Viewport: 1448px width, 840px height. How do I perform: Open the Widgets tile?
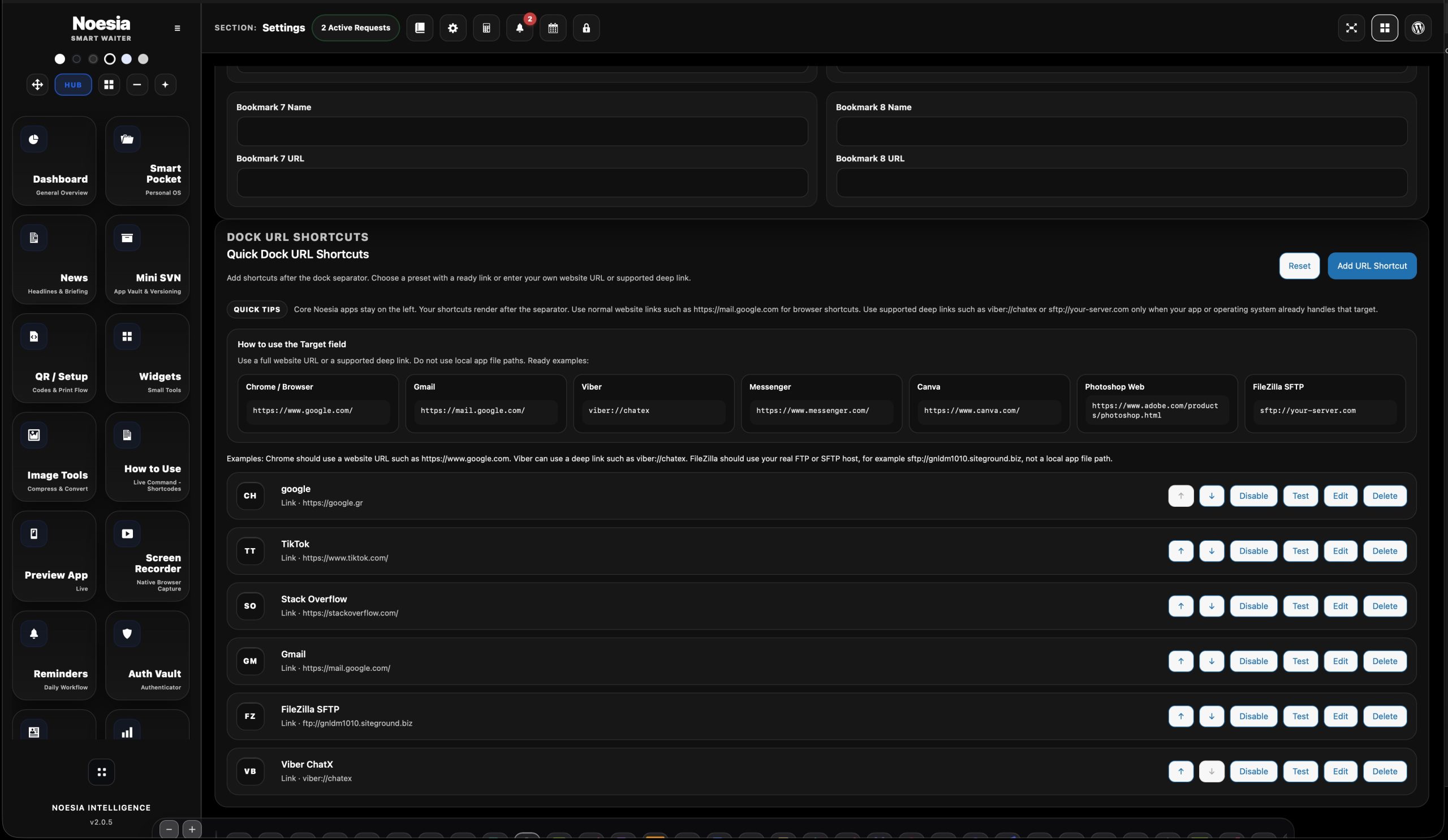[147, 358]
